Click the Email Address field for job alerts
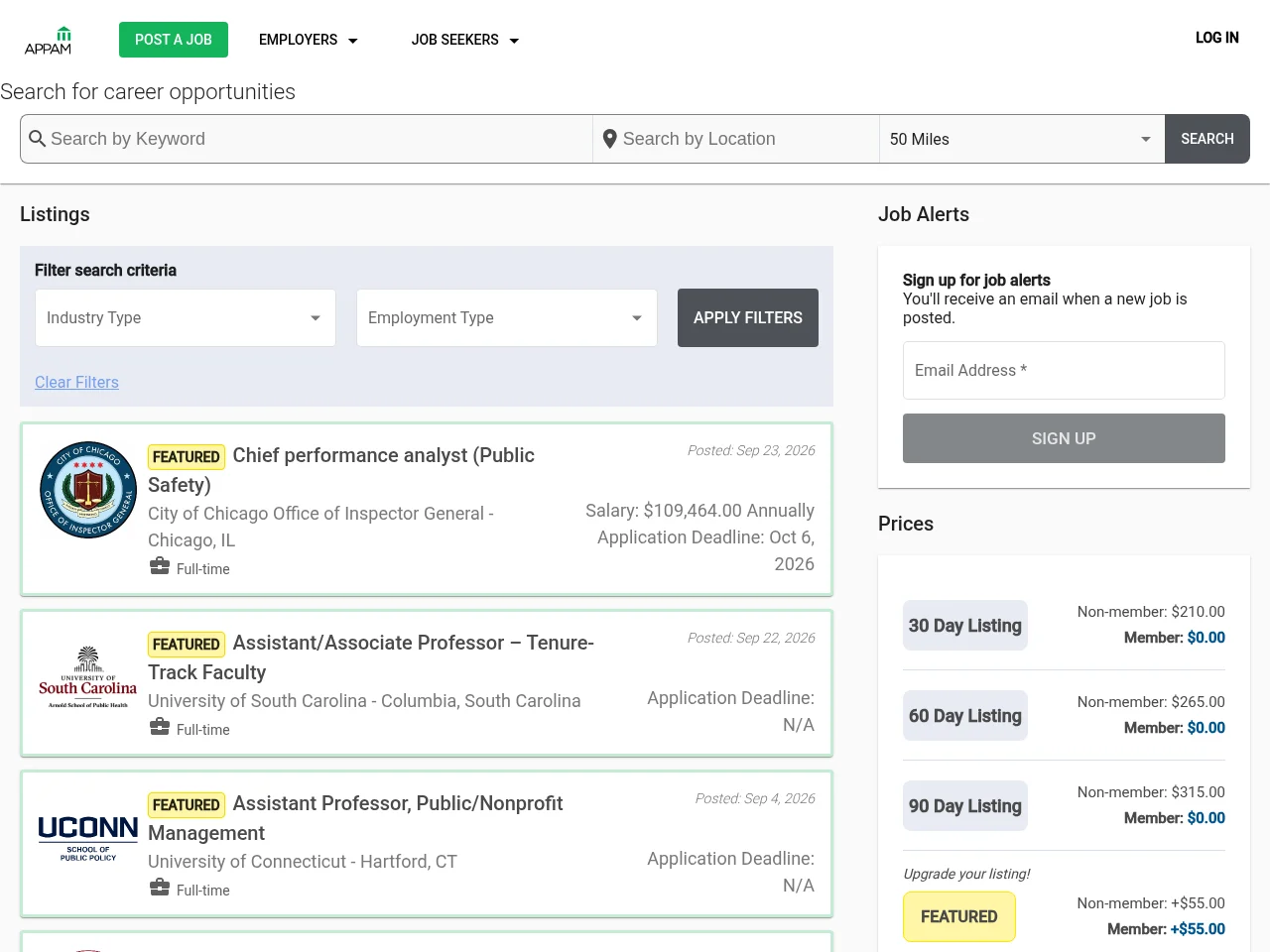This screenshot has height=952, width=1270. click(1064, 370)
